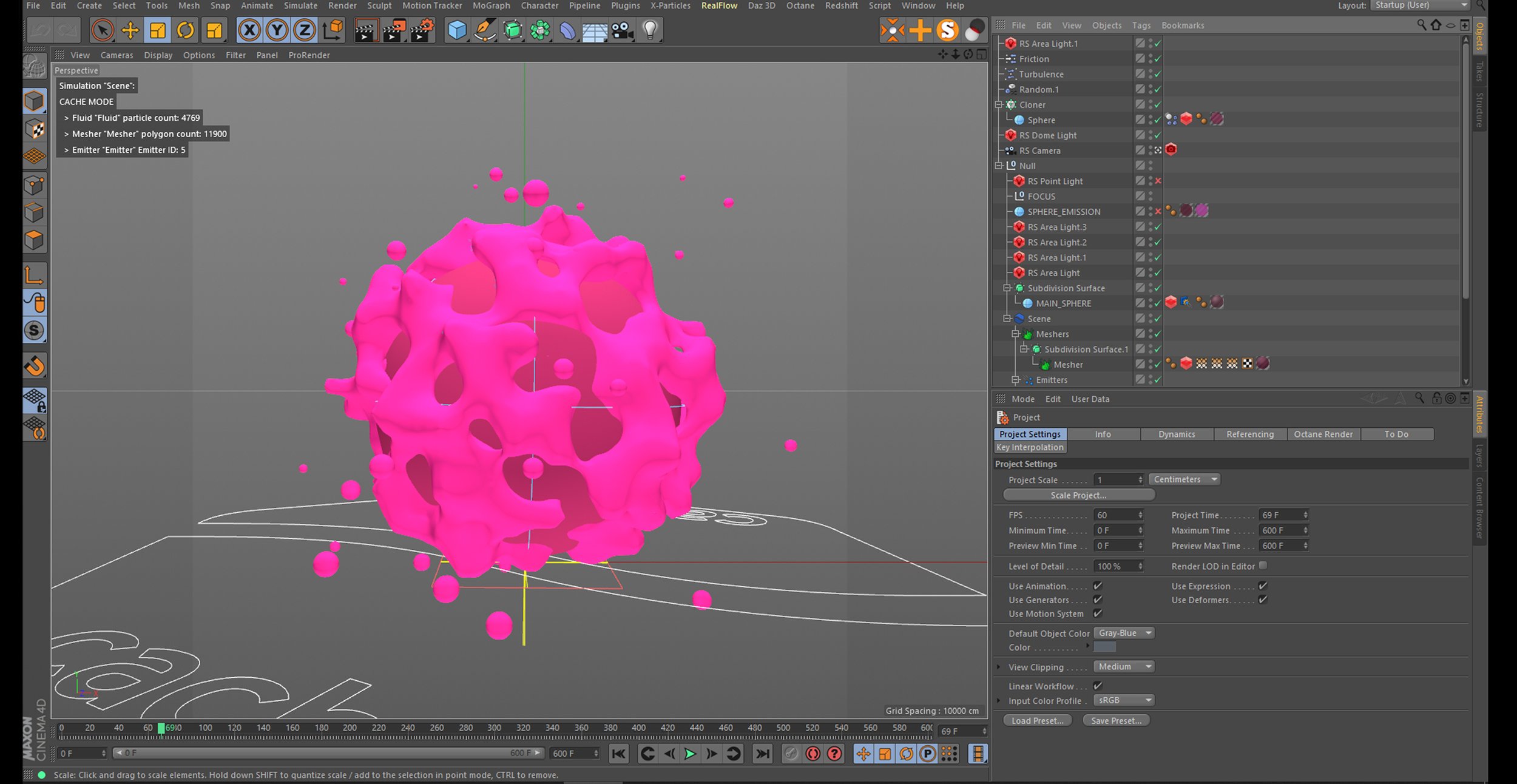Open Object Manager Bookmarks menu
The image size is (1517, 784).
(x=1183, y=25)
